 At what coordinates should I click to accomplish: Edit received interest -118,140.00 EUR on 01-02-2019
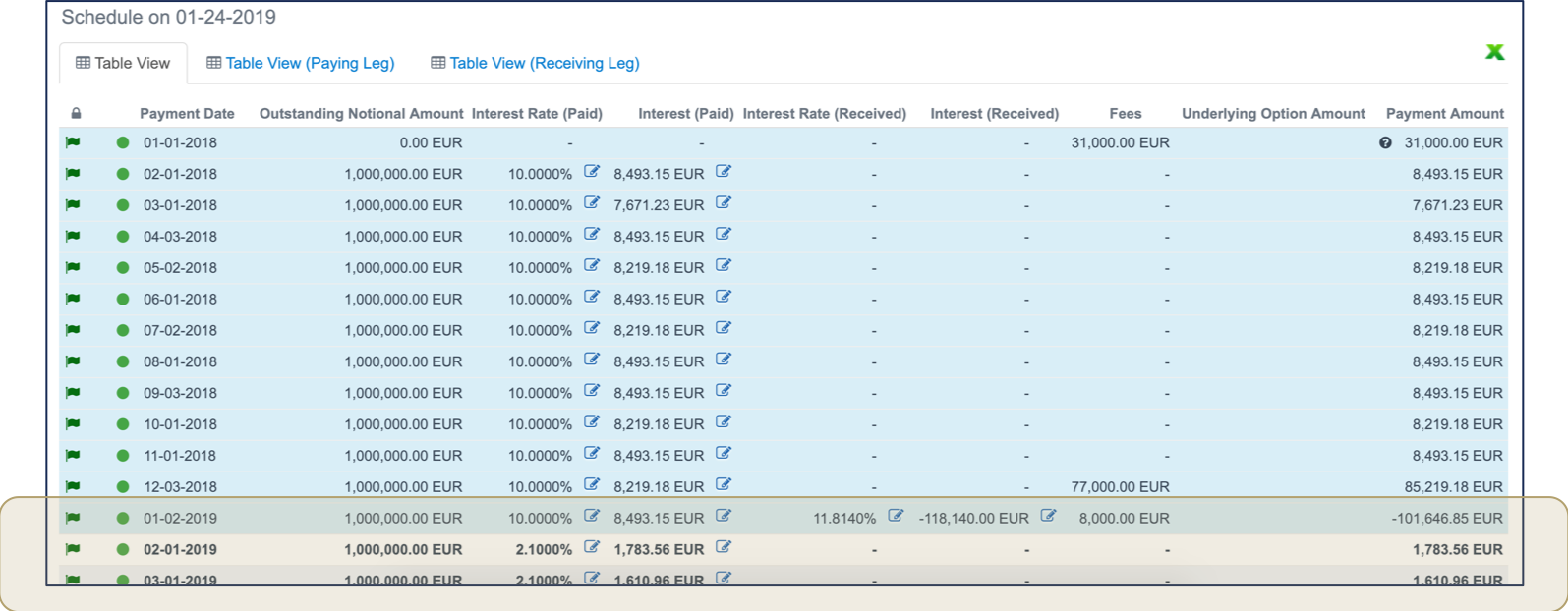(1049, 516)
